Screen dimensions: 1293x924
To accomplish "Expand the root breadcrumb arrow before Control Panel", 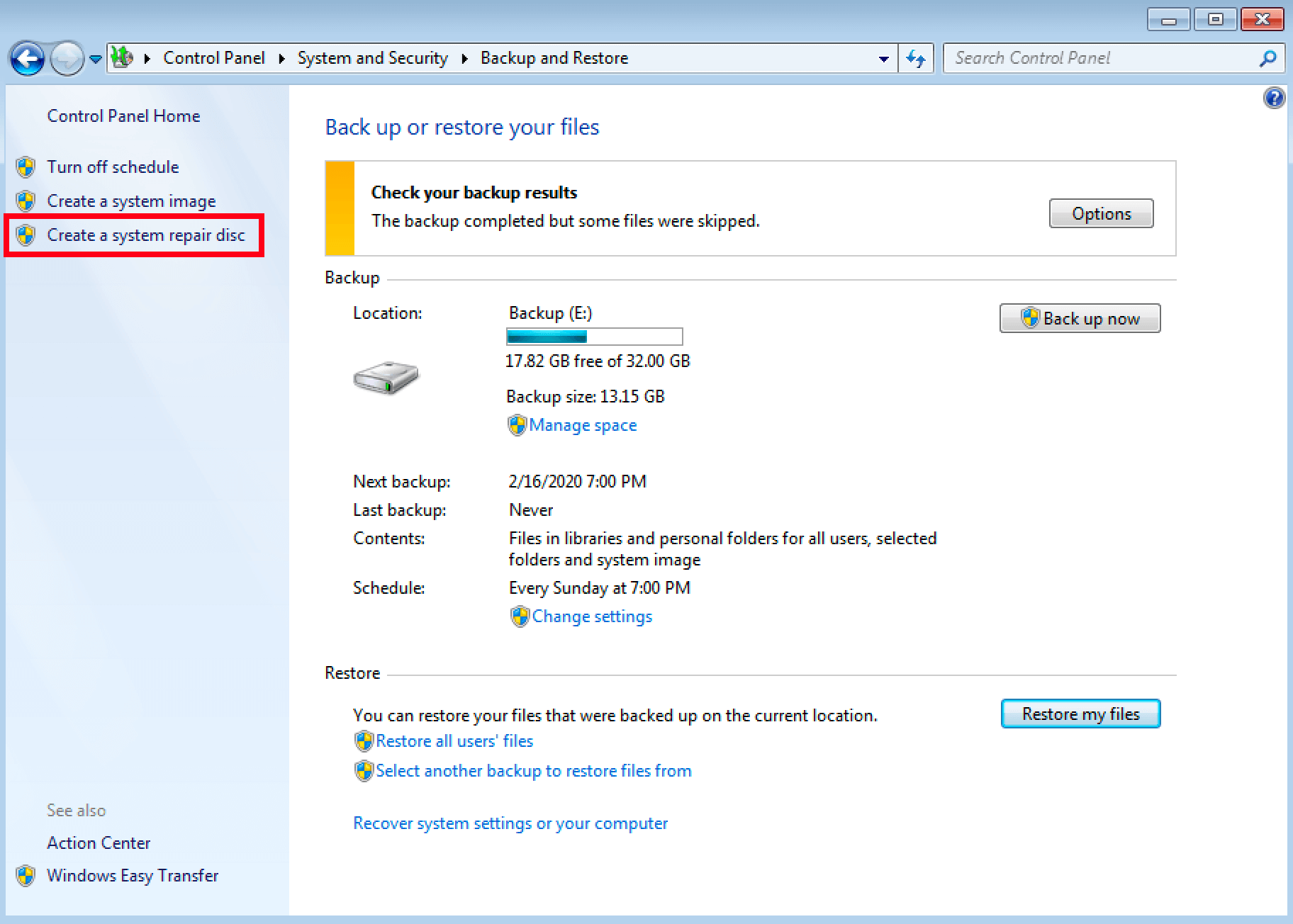I will coord(147,58).
